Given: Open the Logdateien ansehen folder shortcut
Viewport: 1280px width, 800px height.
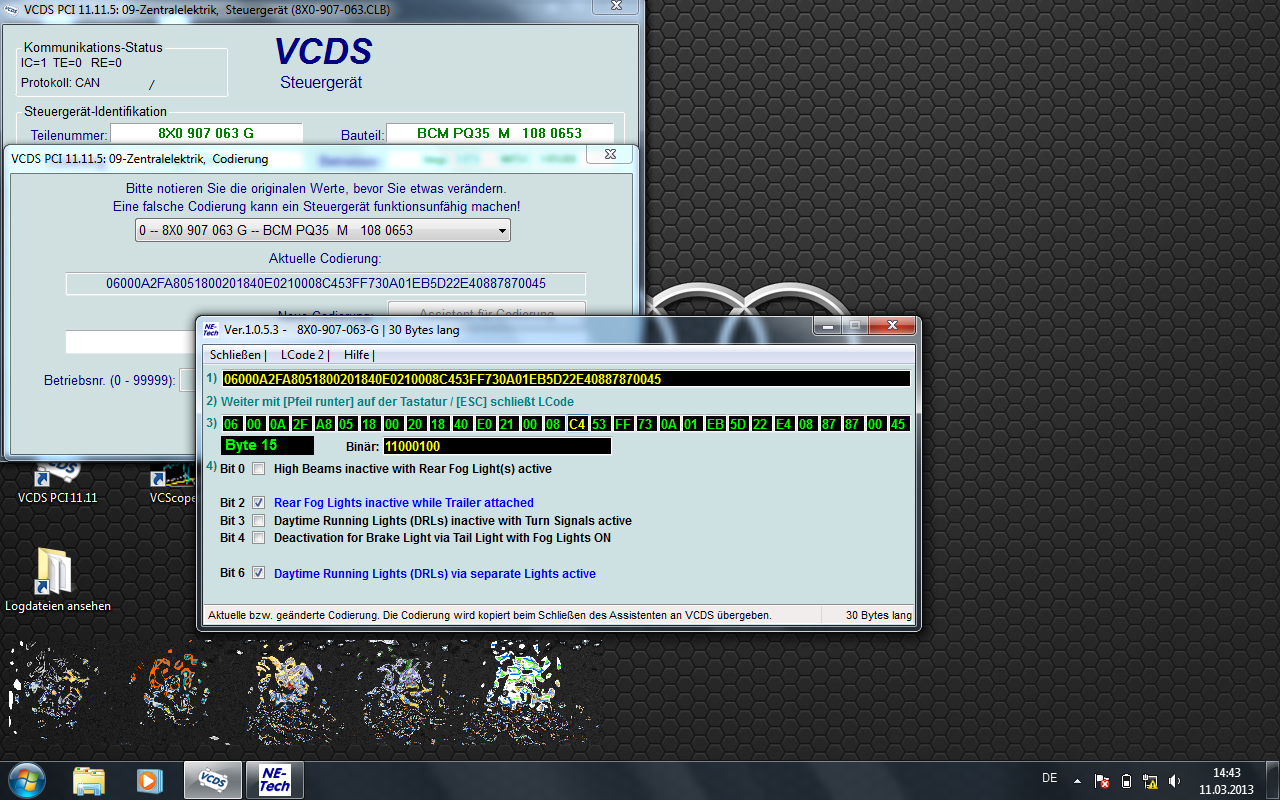Looking at the screenshot, I should coord(57,580).
